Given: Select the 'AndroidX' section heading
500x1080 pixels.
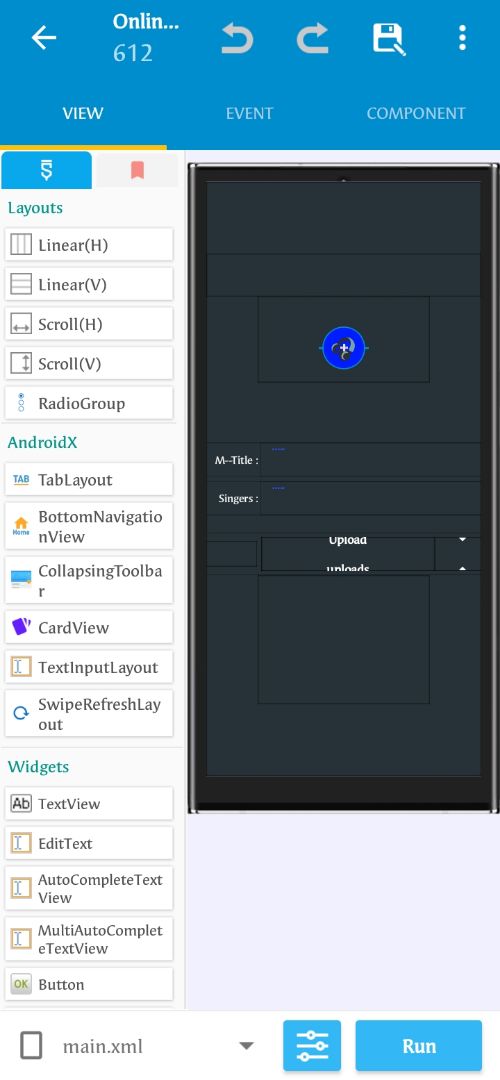Looking at the screenshot, I should [42, 442].
